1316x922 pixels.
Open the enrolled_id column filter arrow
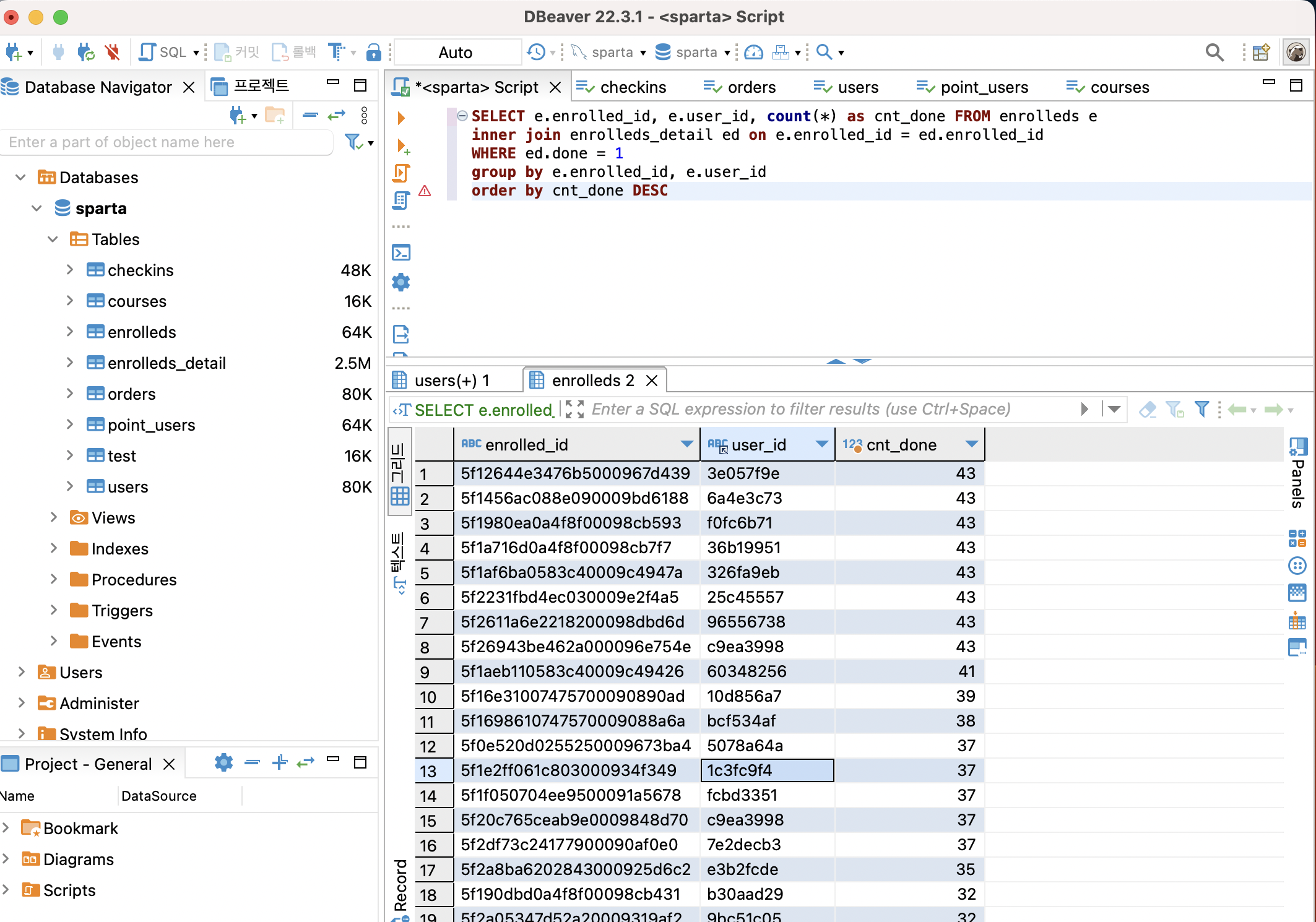(686, 444)
